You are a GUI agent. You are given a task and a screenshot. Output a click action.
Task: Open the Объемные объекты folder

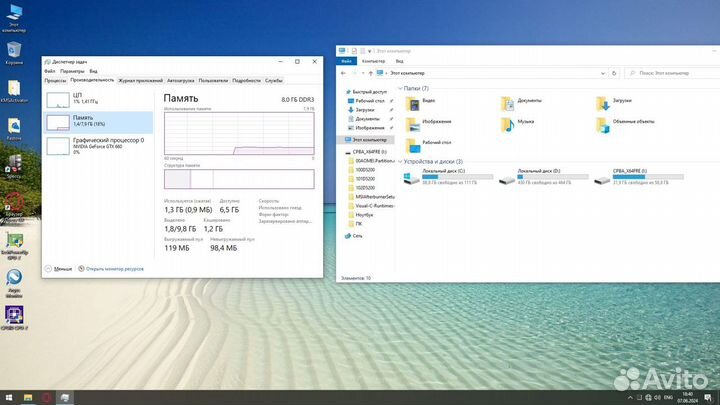(x=602, y=124)
